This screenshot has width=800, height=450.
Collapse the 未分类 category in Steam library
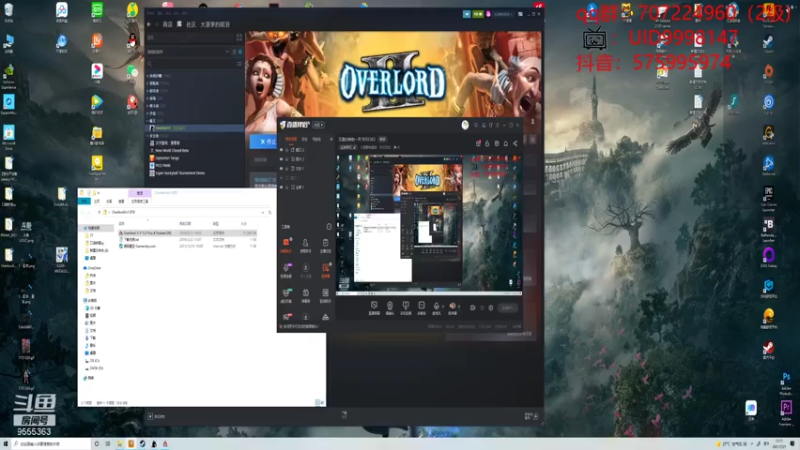[x=147, y=136]
